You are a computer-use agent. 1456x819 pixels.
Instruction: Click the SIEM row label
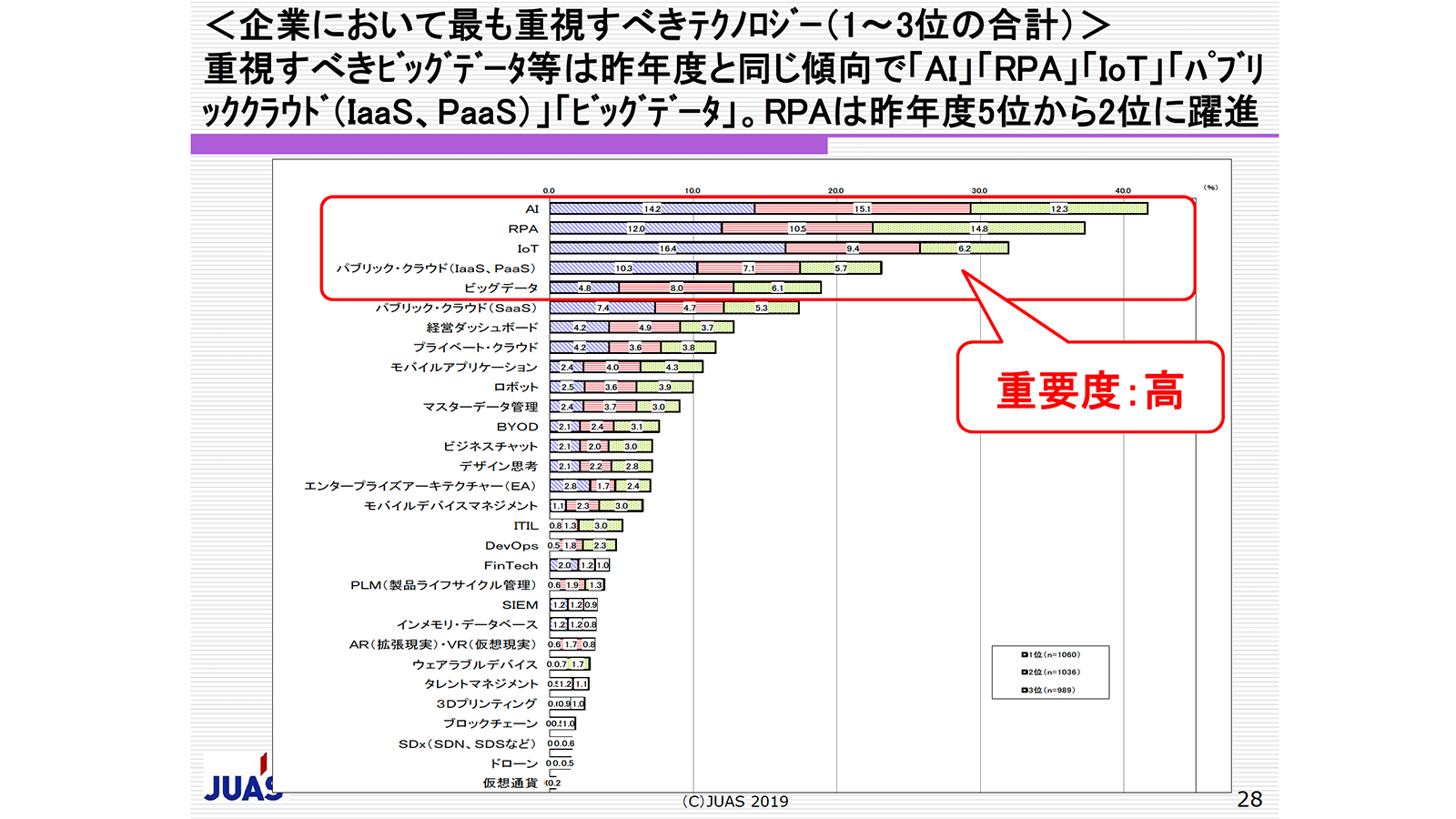521,605
